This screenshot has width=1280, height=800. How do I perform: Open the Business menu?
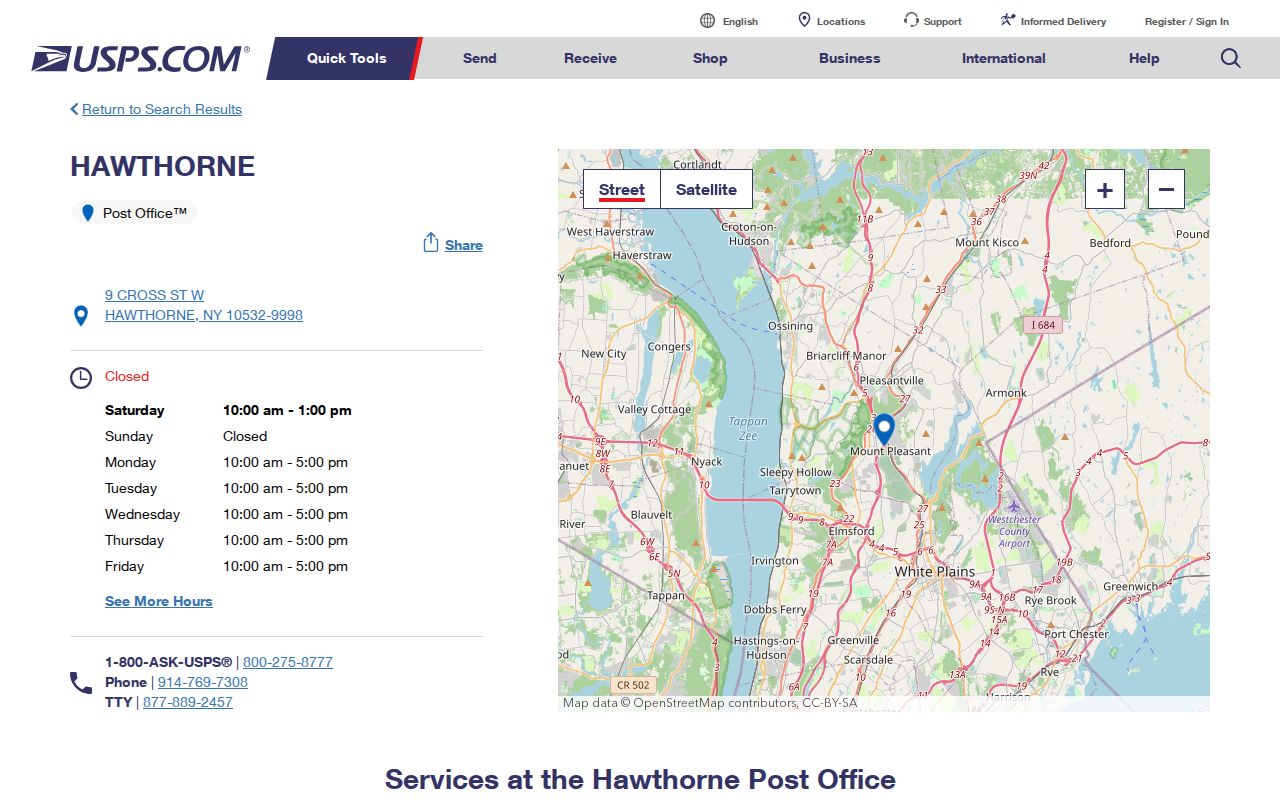tap(850, 58)
